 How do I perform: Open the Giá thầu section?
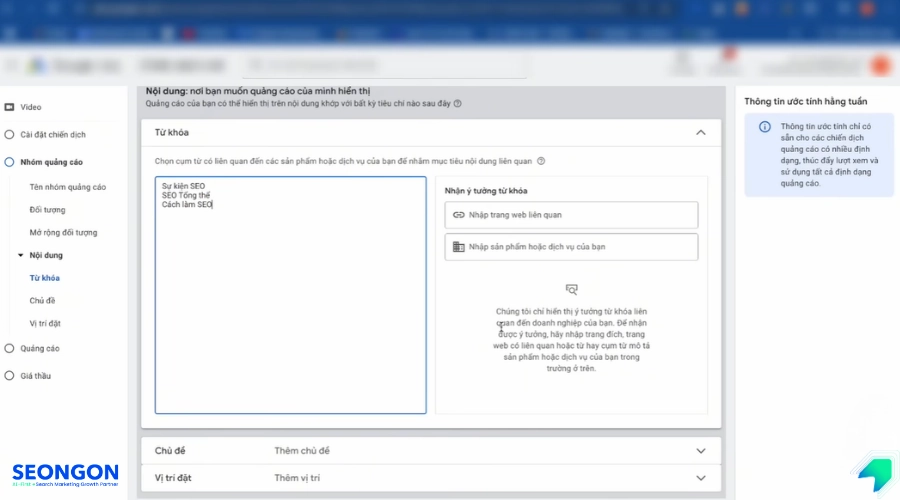coord(36,376)
